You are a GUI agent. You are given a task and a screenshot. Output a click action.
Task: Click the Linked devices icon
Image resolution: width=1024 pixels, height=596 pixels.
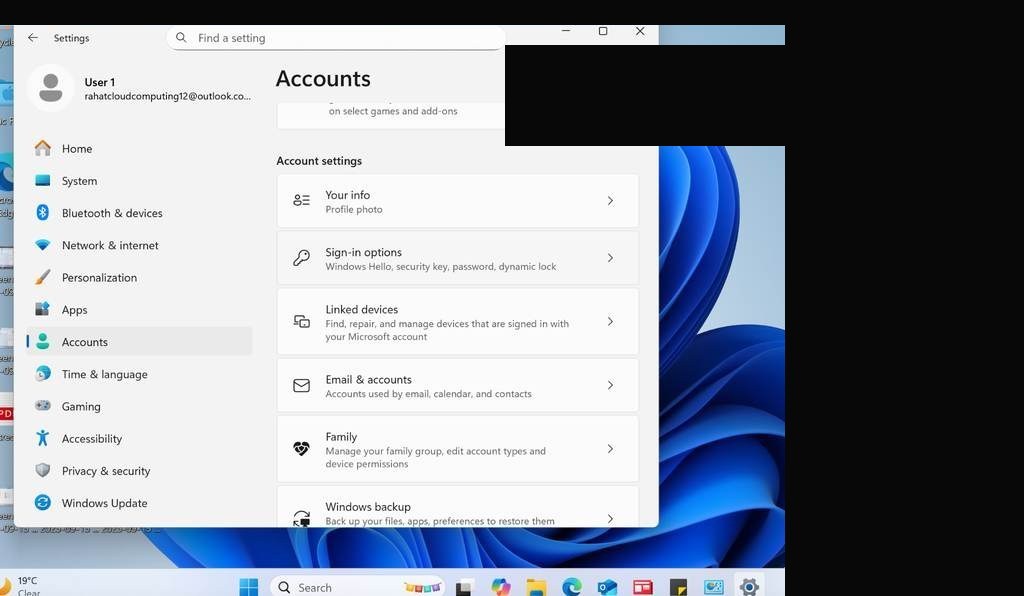pos(301,321)
